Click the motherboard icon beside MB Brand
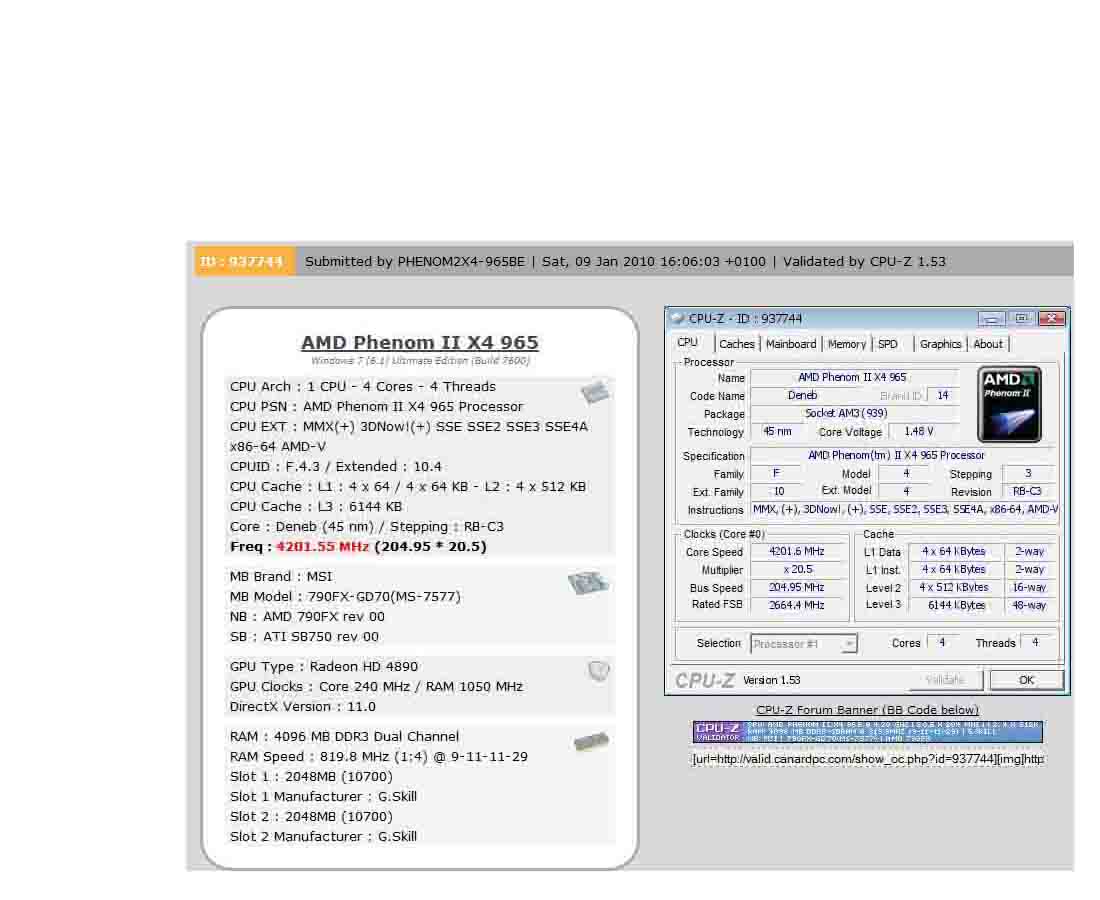This screenshot has height=900, width=1100. coord(588,582)
